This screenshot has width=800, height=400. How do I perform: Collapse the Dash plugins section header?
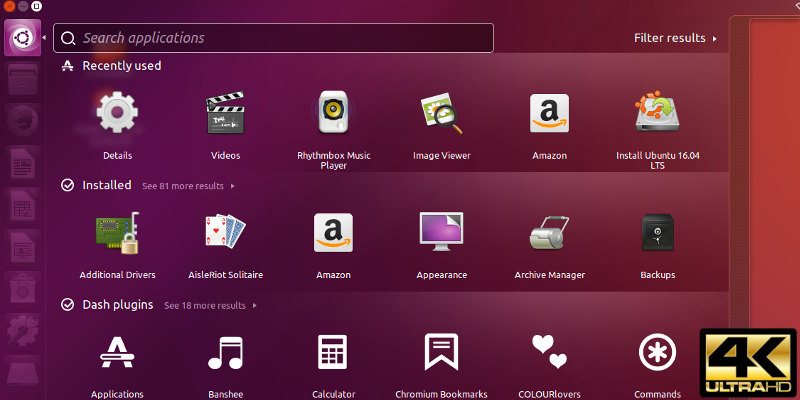[107, 305]
